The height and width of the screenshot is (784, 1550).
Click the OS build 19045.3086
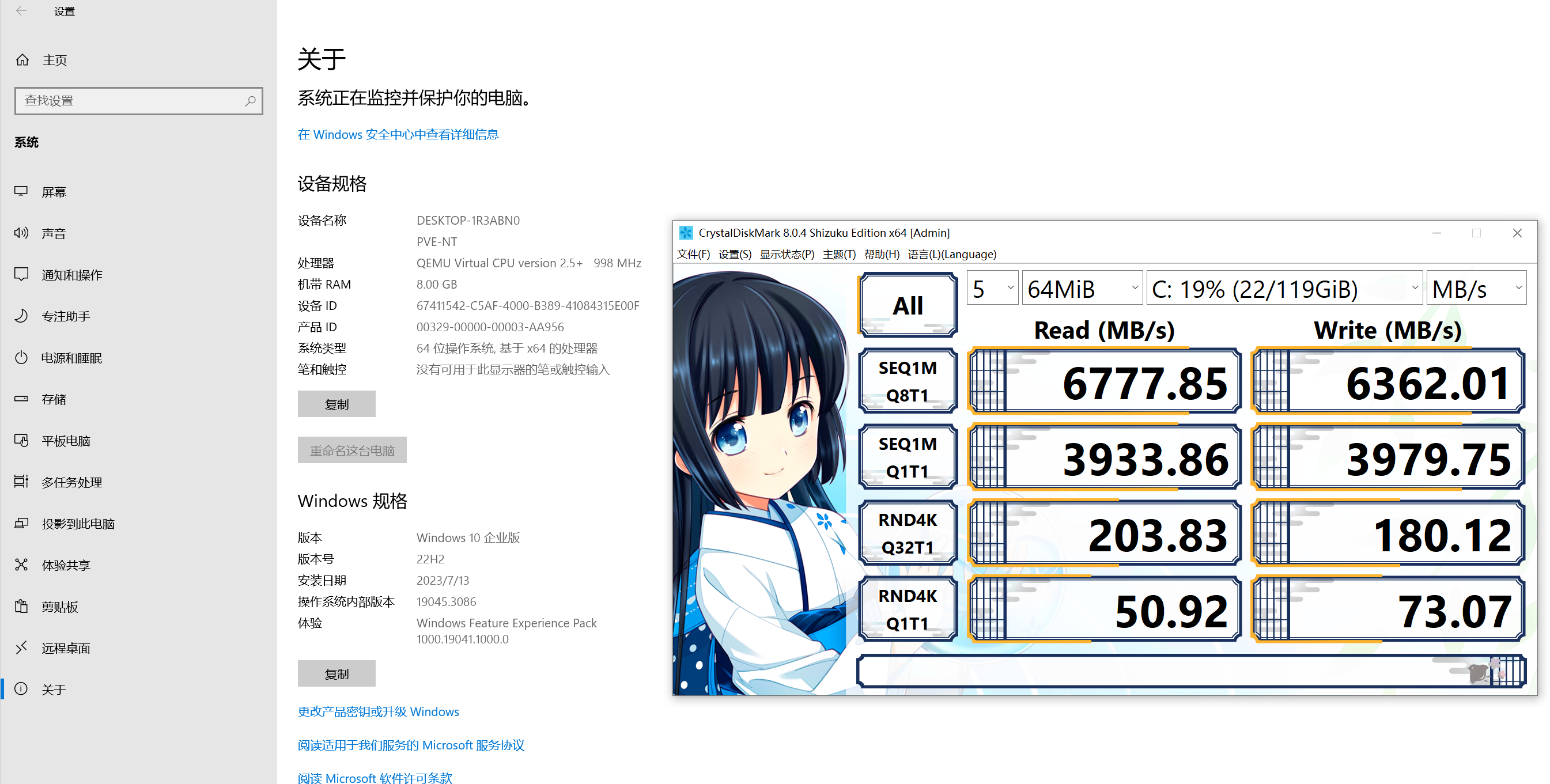pos(446,602)
